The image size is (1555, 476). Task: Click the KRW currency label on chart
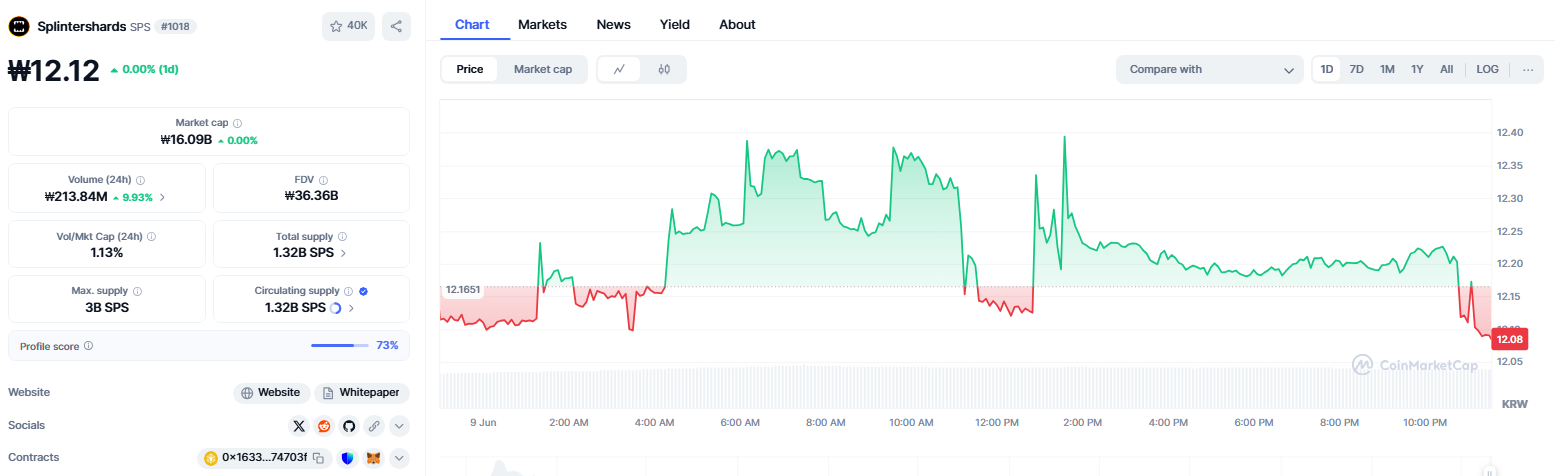[1515, 404]
